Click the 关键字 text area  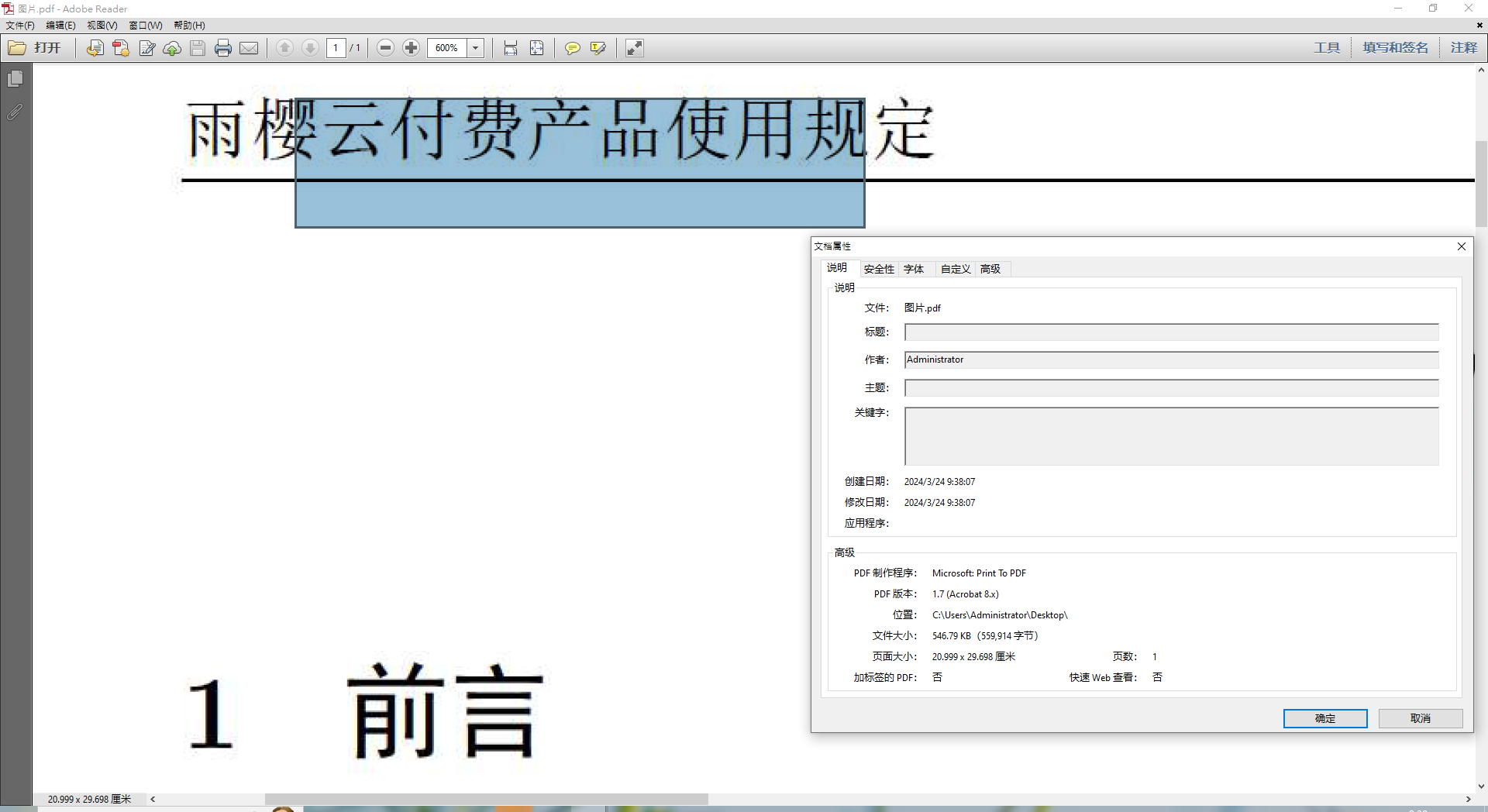pos(1171,436)
